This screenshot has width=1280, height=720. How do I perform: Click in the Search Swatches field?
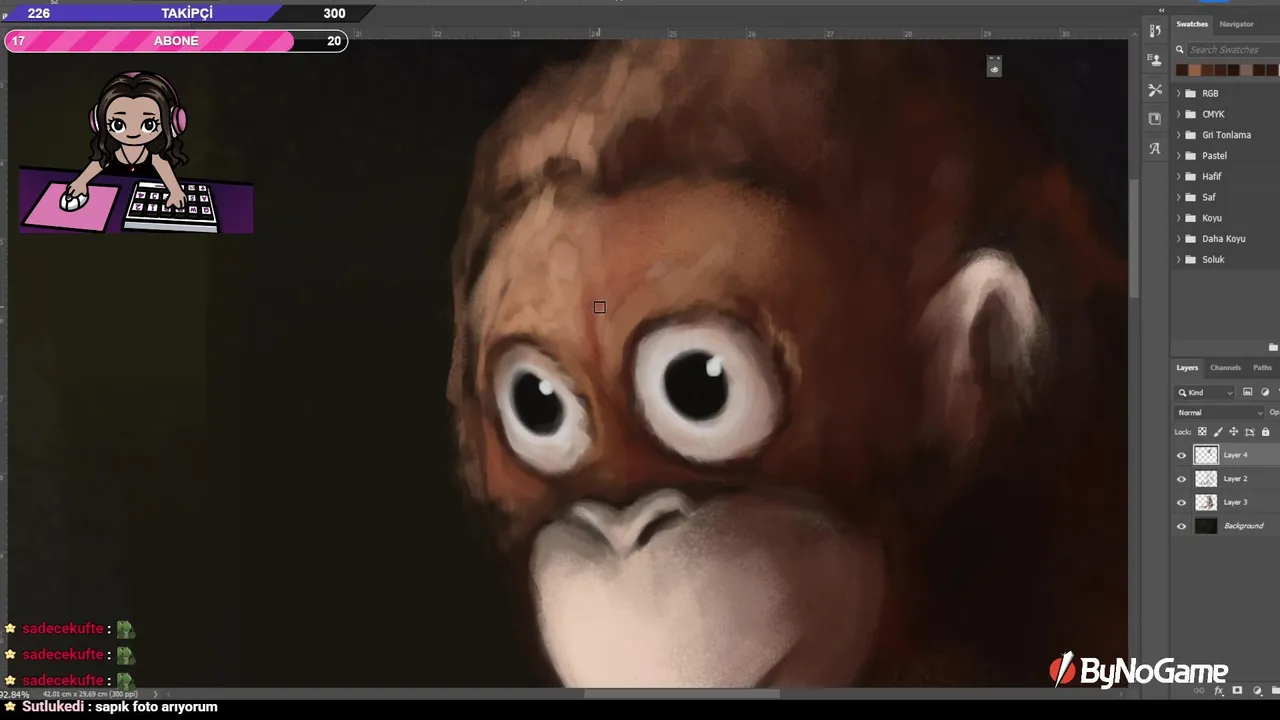coord(1232,50)
